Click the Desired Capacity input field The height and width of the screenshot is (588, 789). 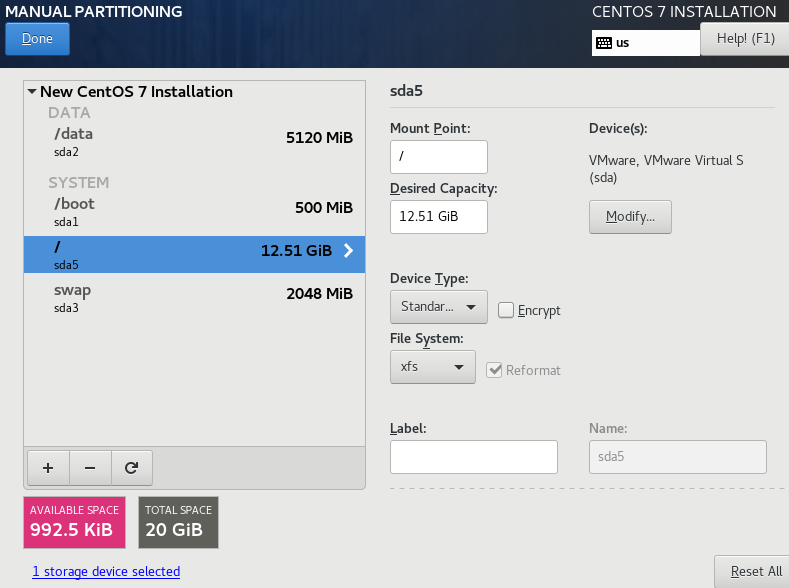[x=439, y=217]
